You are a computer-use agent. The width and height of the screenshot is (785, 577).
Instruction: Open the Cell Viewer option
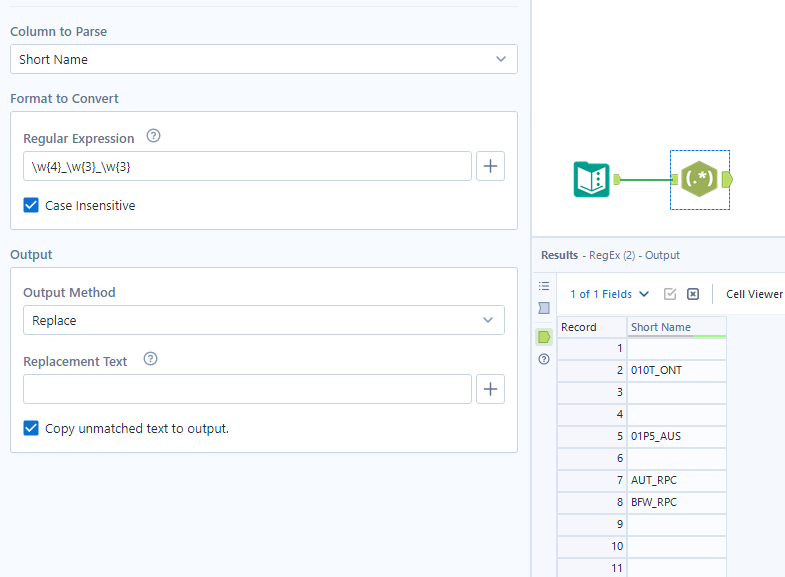(x=754, y=294)
